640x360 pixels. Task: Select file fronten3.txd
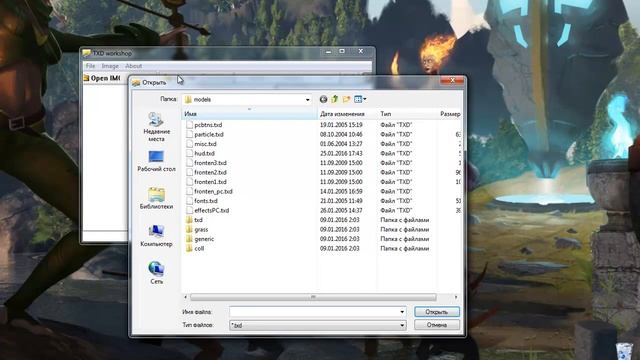[210, 163]
